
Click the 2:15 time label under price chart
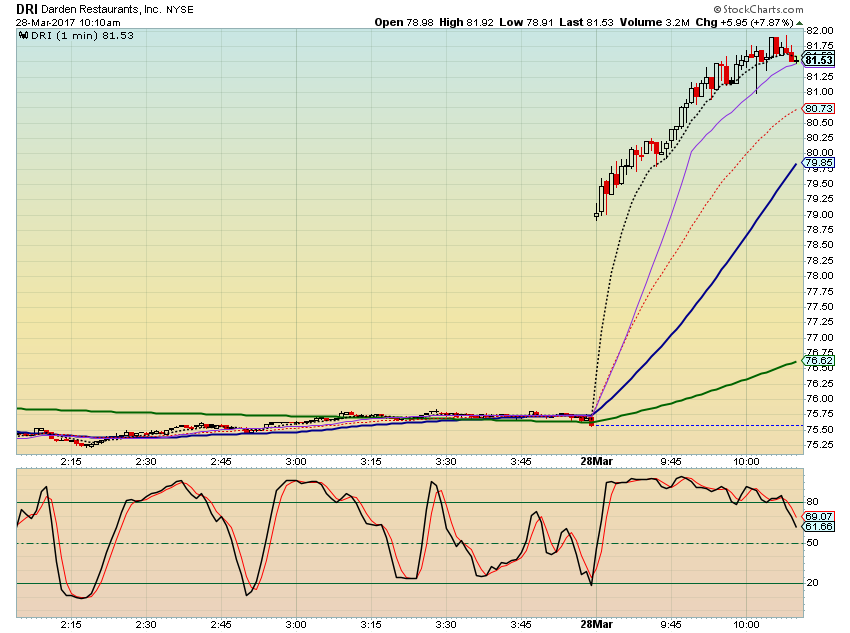(70, 462)
